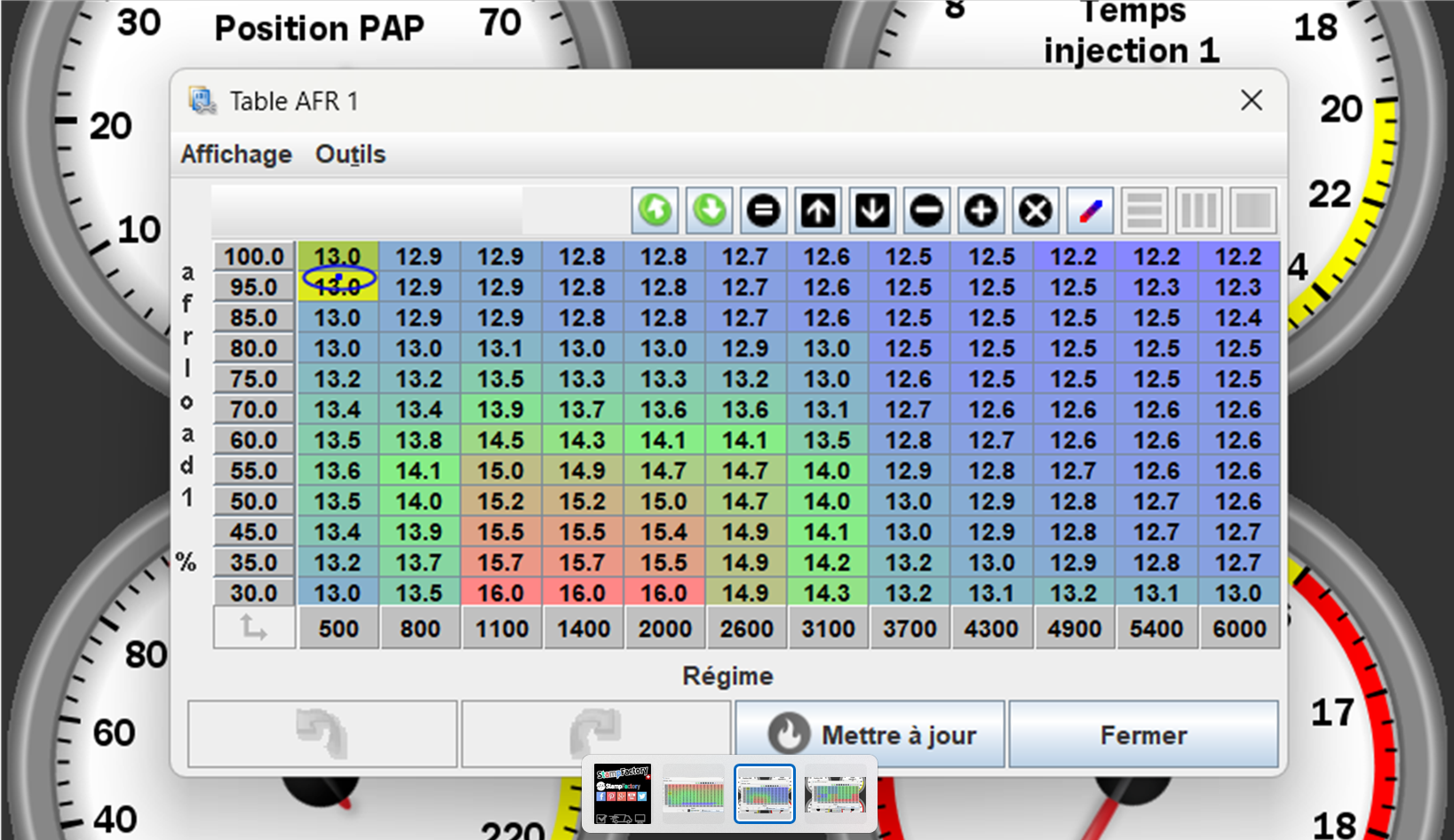Select cell 13.8 at 60.0 load, 800 RPM
Viewport: 1454px width, 840px height.
[419, 440]
